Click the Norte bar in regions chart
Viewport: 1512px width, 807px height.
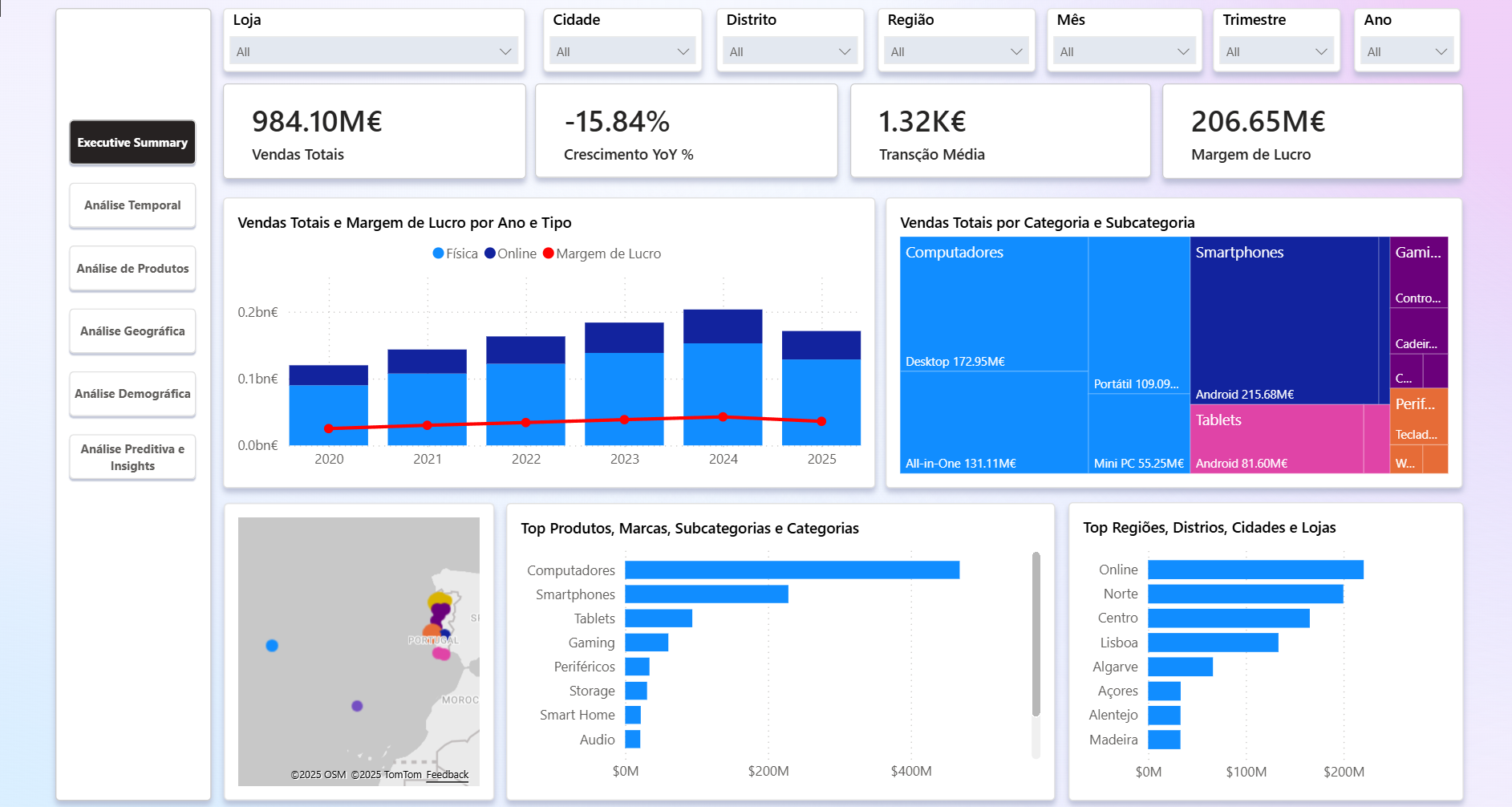tap(1245, 594)
